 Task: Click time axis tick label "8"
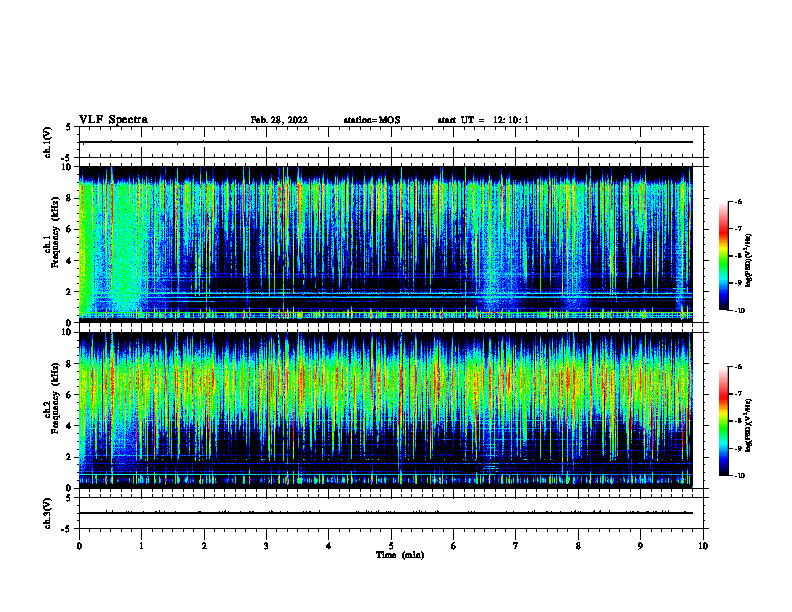(578, 546)
